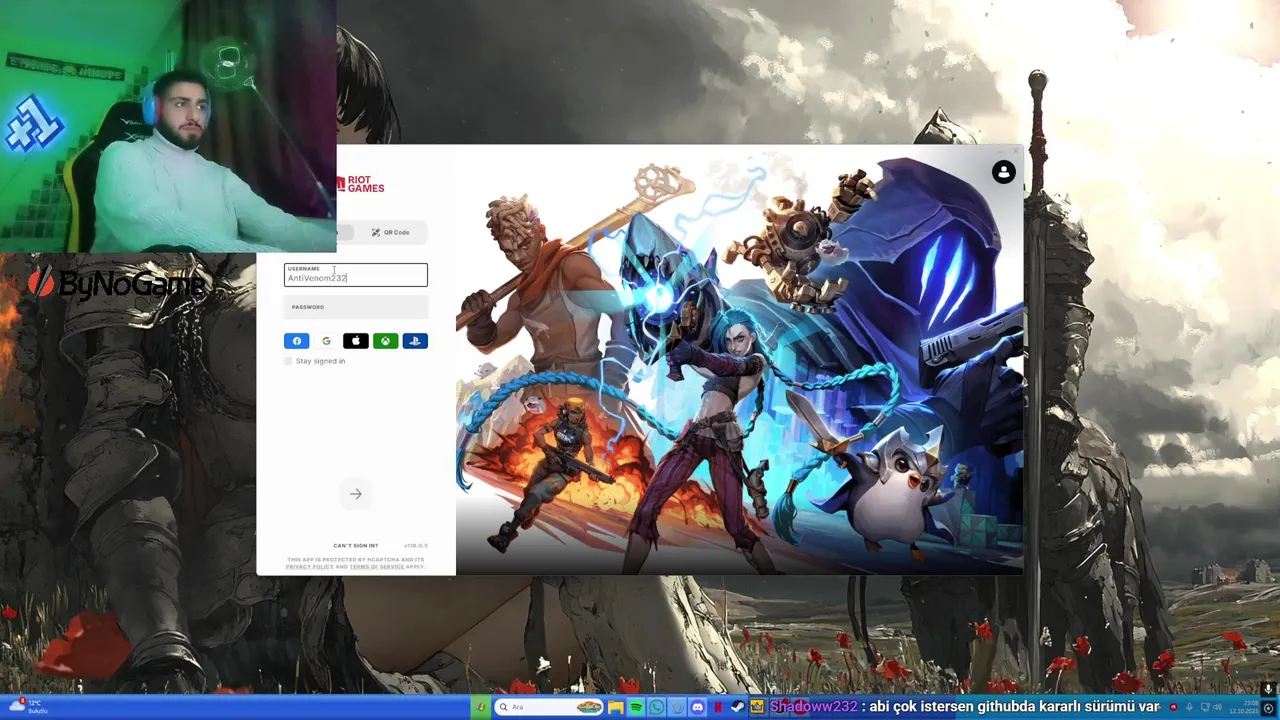Screen dimensions: 1280x720
Task: Sign in with Apple icon
Action: click(x=355, y=341)
